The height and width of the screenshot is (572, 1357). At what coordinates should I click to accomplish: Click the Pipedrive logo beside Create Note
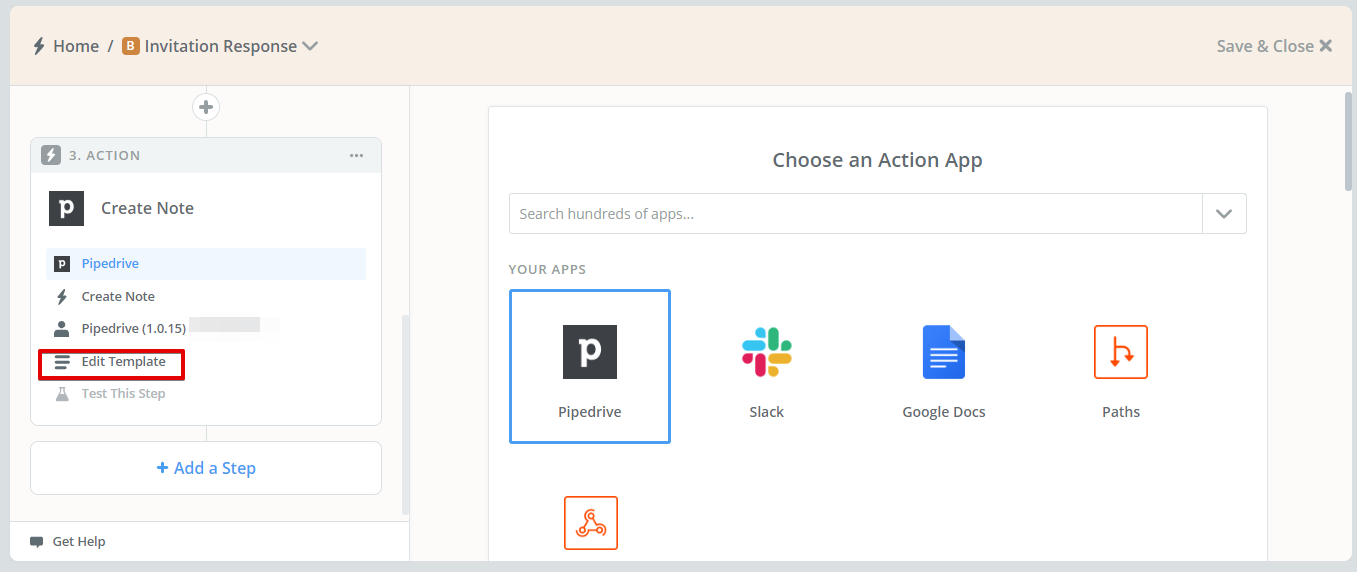66,208
